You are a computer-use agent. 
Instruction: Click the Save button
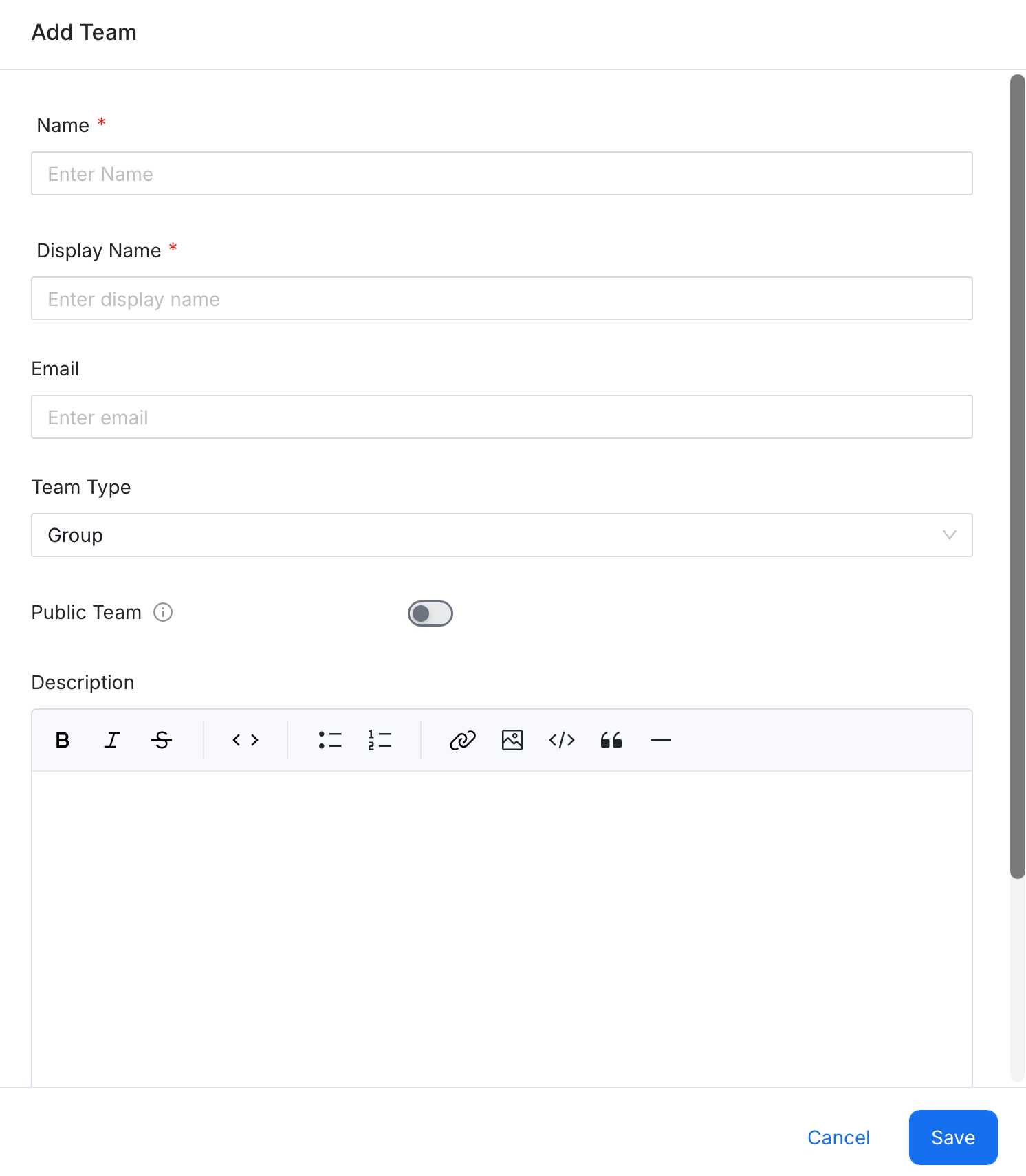coord(953,1137)
